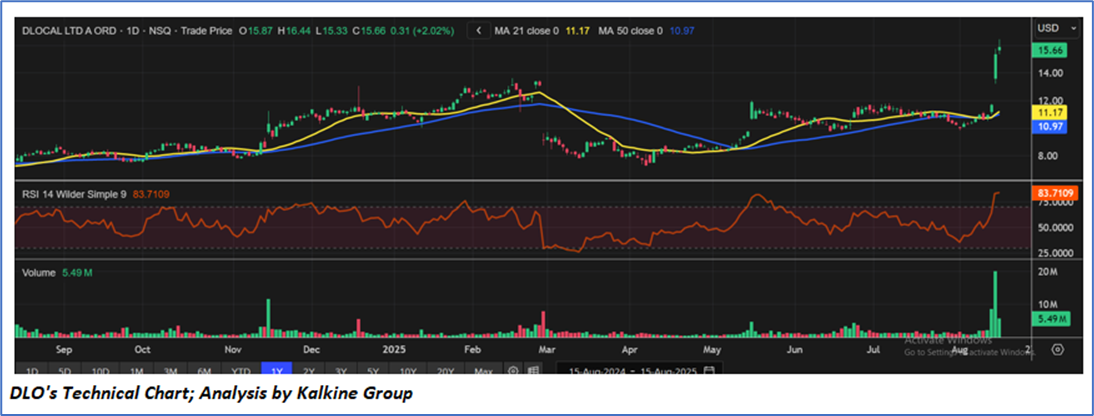The height and width of the screenshot is (416, 1094).
Task: Select the 5D time range
Action: [65, 370]
